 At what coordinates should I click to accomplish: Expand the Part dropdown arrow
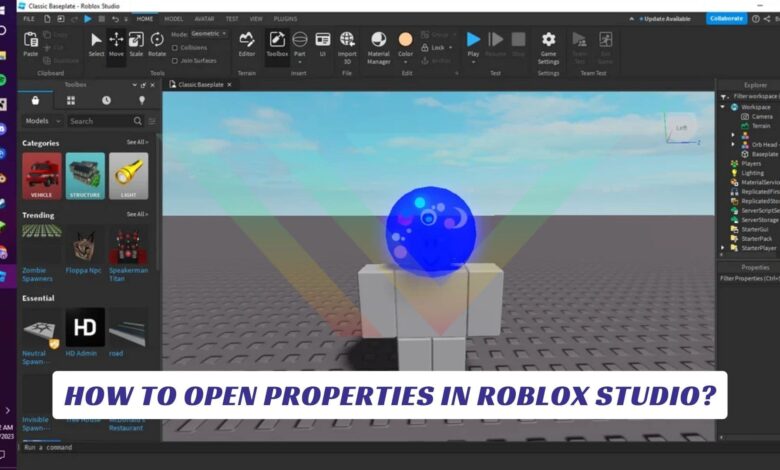coord(299,62)
